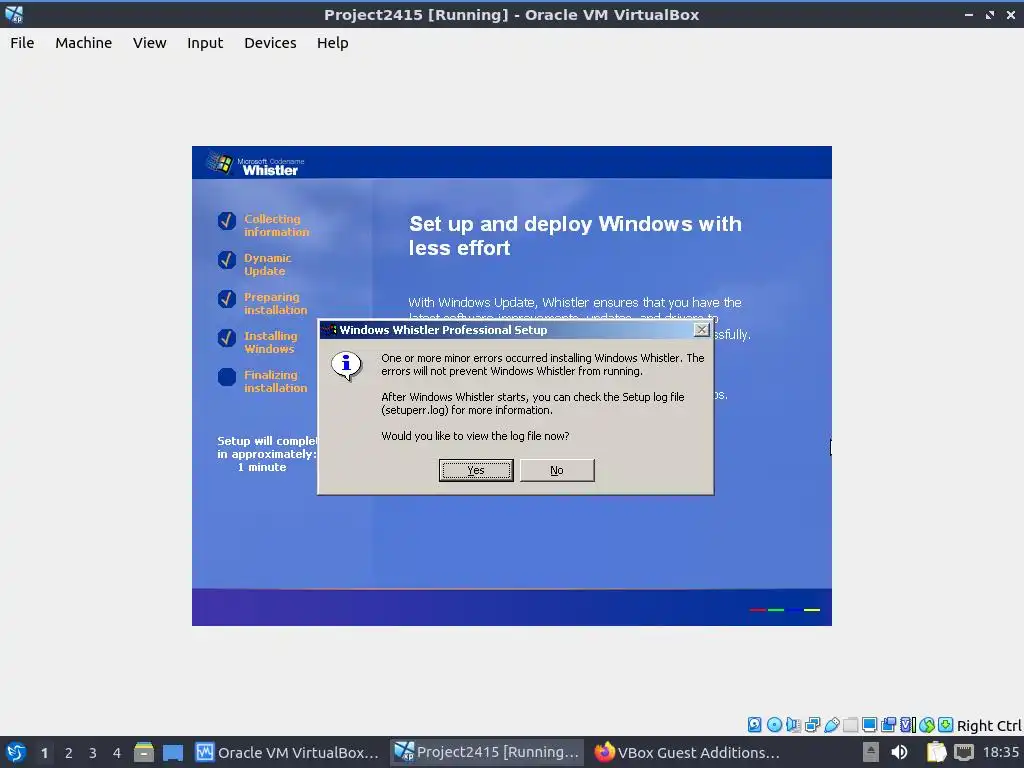Click the network connection tray icon
Screen dimensions: 1024x768
click(x=964, y=752)
